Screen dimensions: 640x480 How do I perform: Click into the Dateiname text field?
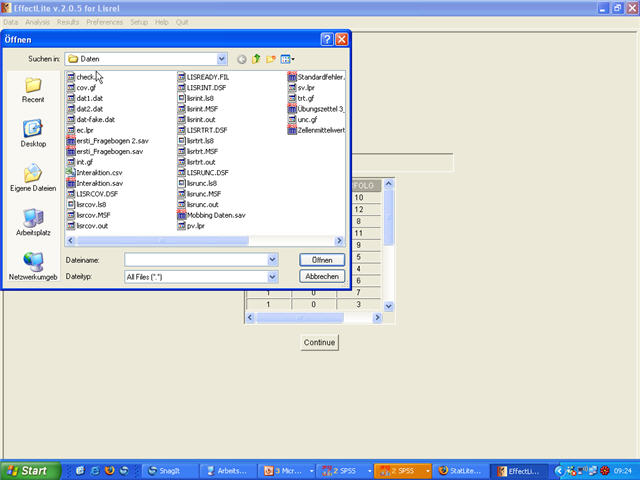[x=195, y=259]
